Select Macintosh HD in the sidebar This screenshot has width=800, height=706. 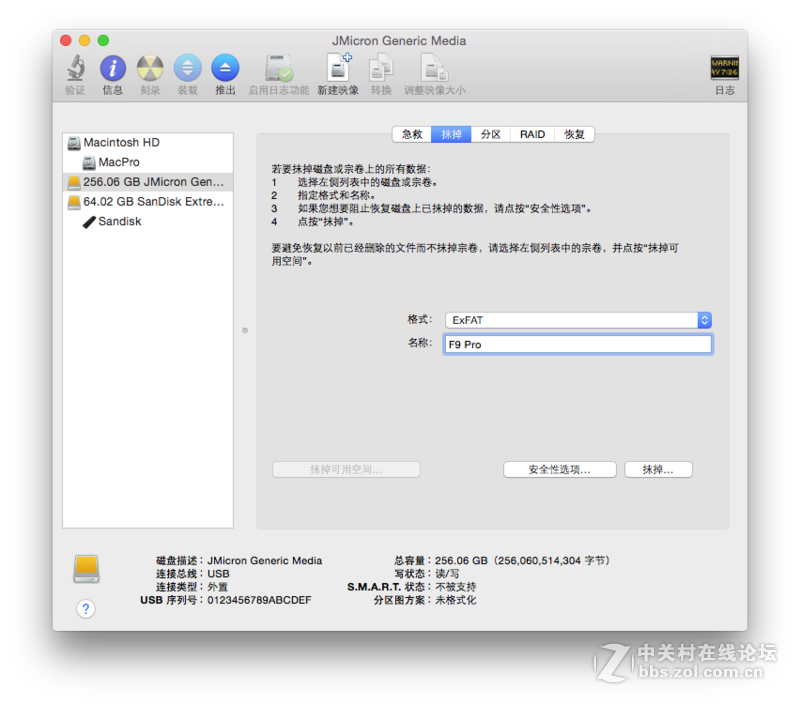point(122,142)
